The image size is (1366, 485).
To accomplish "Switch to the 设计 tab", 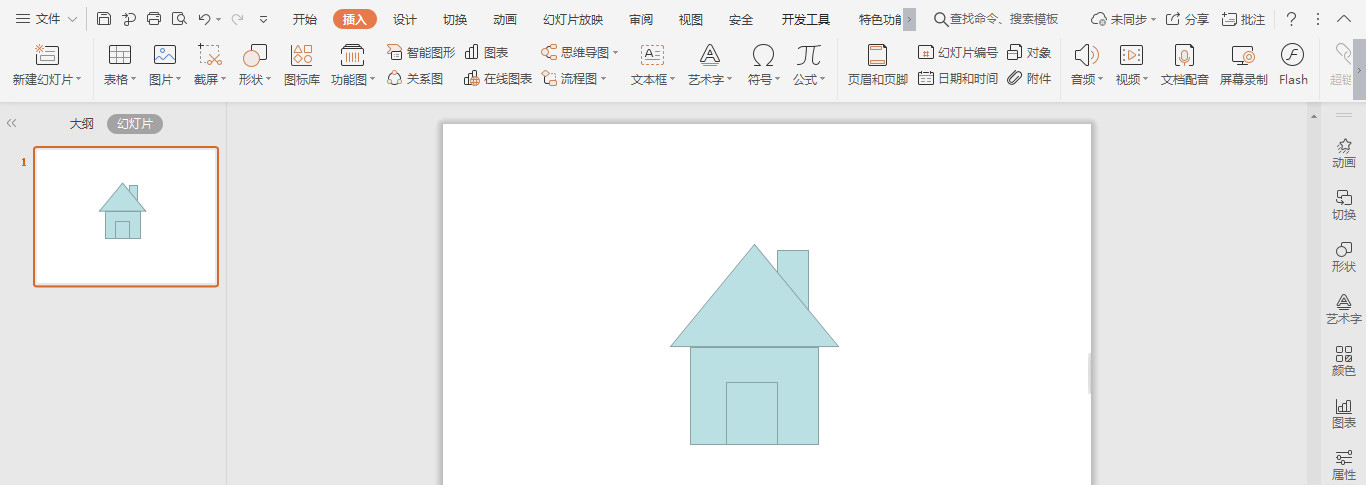I will click(405, 19).
